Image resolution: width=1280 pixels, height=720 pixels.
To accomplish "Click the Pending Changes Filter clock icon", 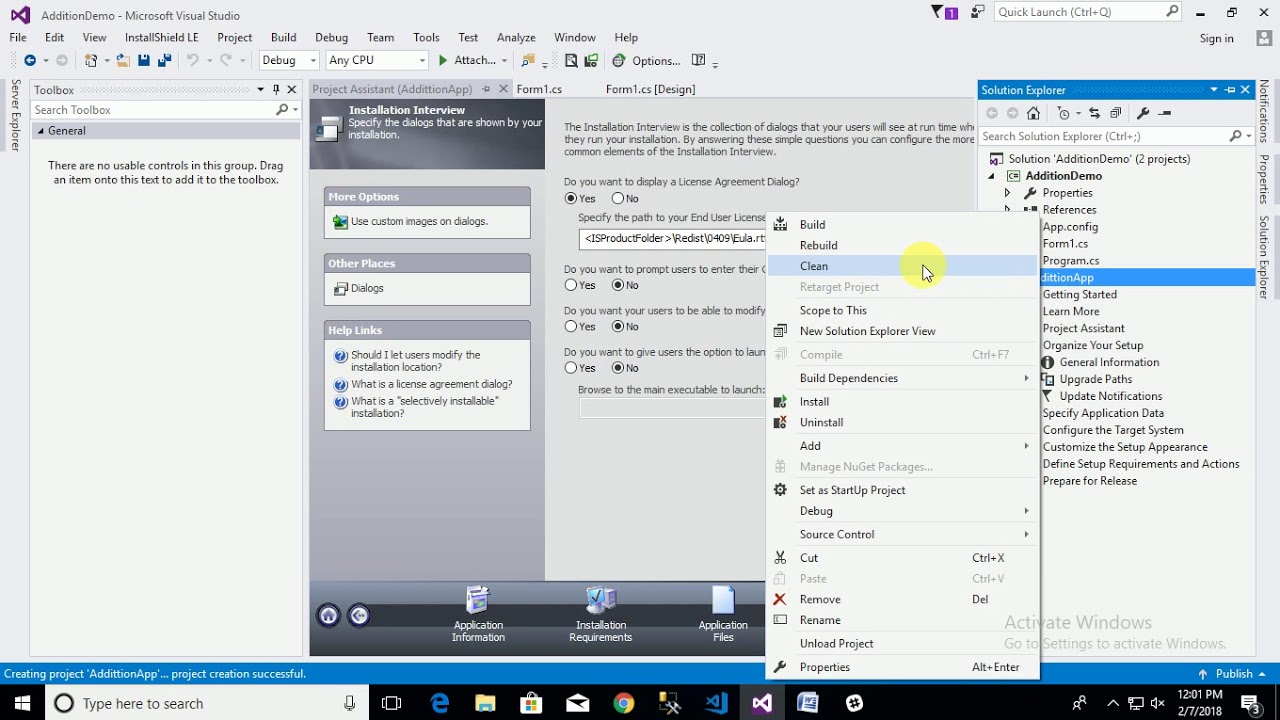I will (1064, 113).
